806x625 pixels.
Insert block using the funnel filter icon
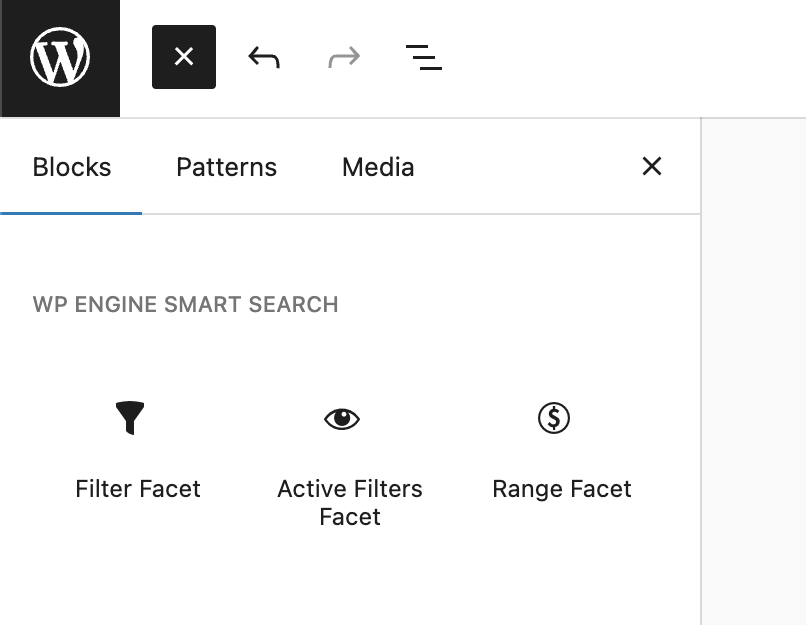[x=130, y=418]
